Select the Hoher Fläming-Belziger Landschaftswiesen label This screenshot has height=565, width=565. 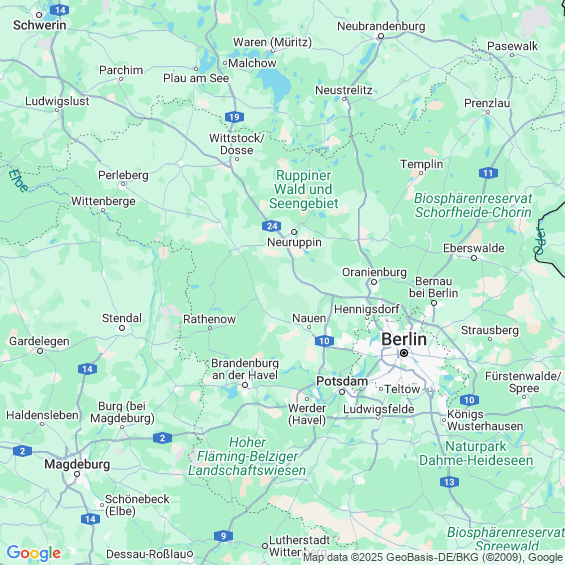pos(247,456)
